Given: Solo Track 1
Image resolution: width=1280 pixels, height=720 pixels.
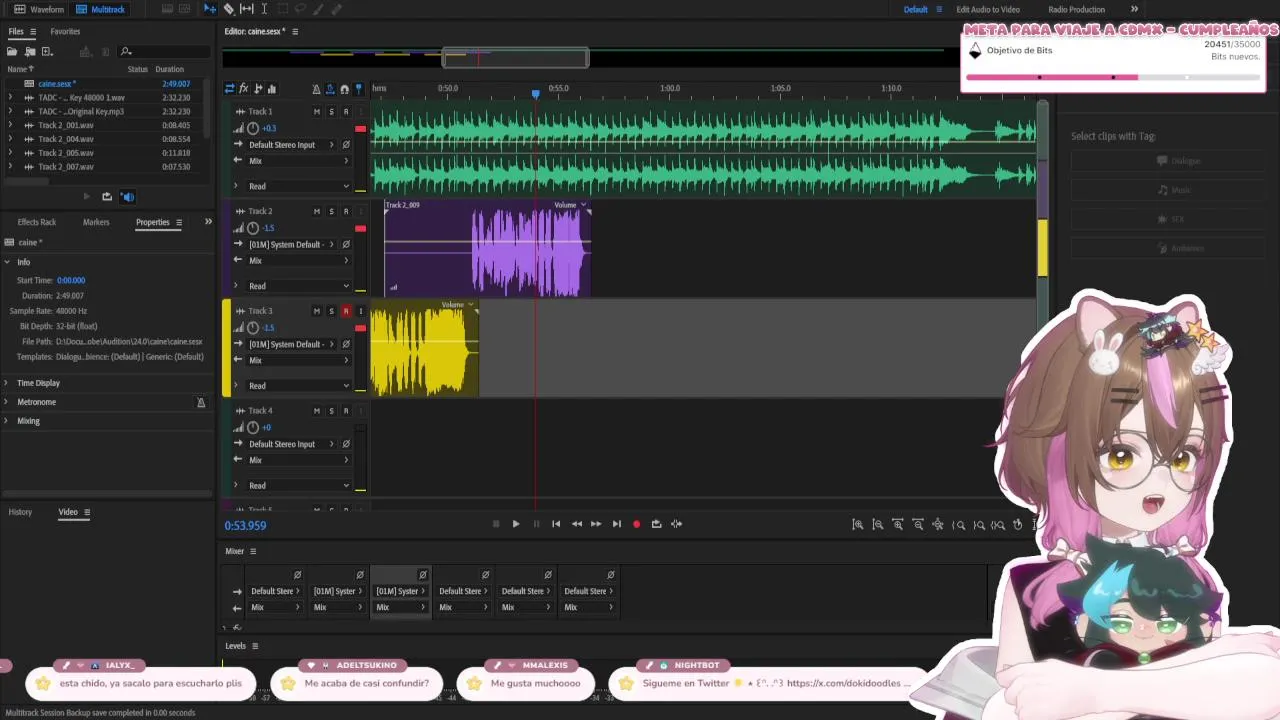Looking at the screenshot, I should (x=331, y=112).
